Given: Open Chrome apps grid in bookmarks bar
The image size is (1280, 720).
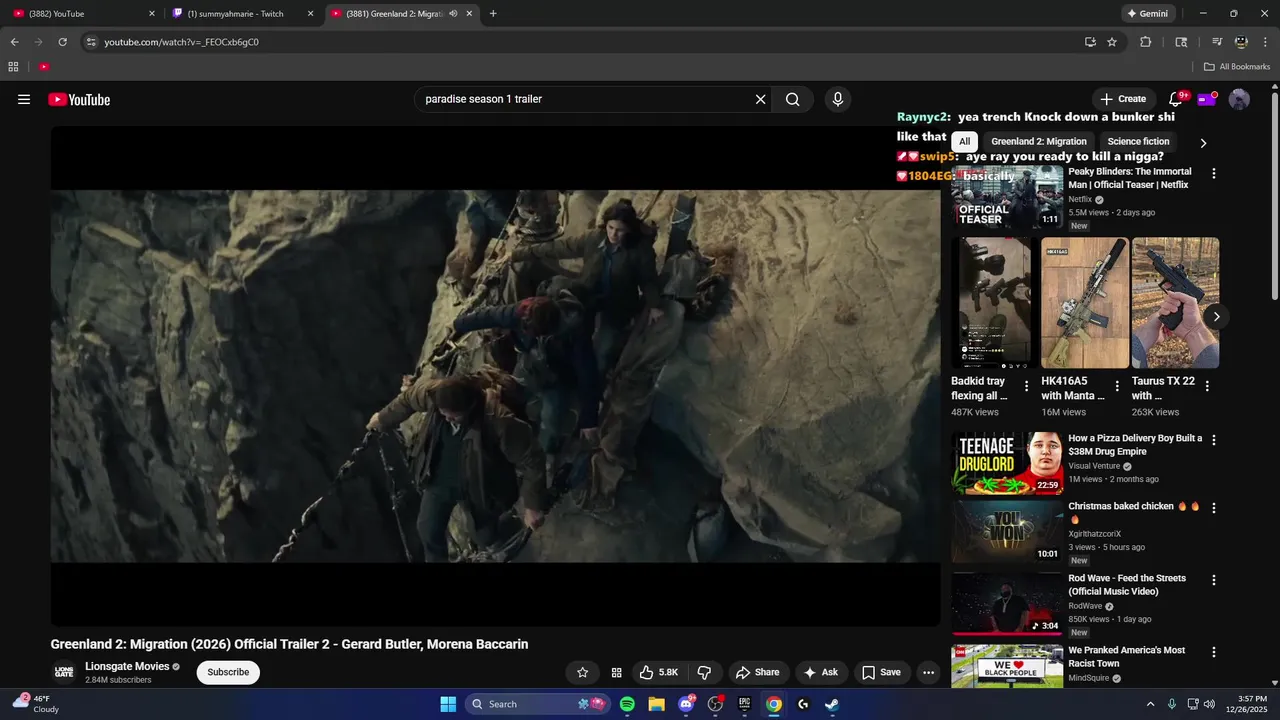Looking at the screenshot, I should click(13, 67).
